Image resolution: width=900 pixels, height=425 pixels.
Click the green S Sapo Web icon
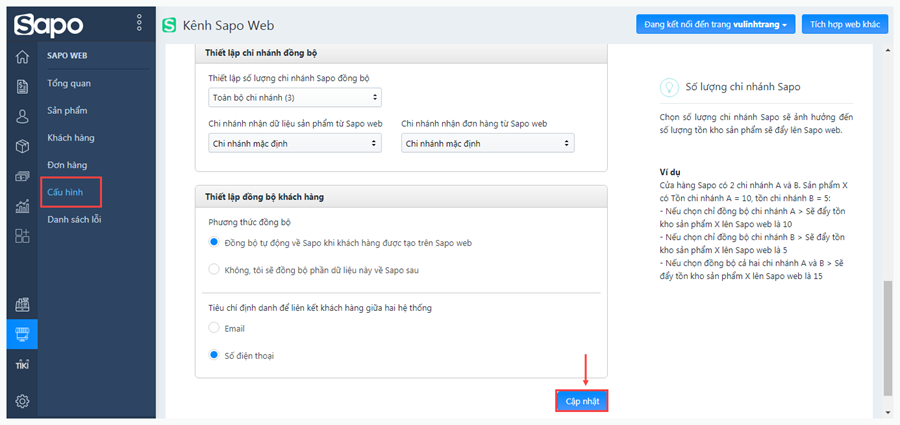point(169,25)
